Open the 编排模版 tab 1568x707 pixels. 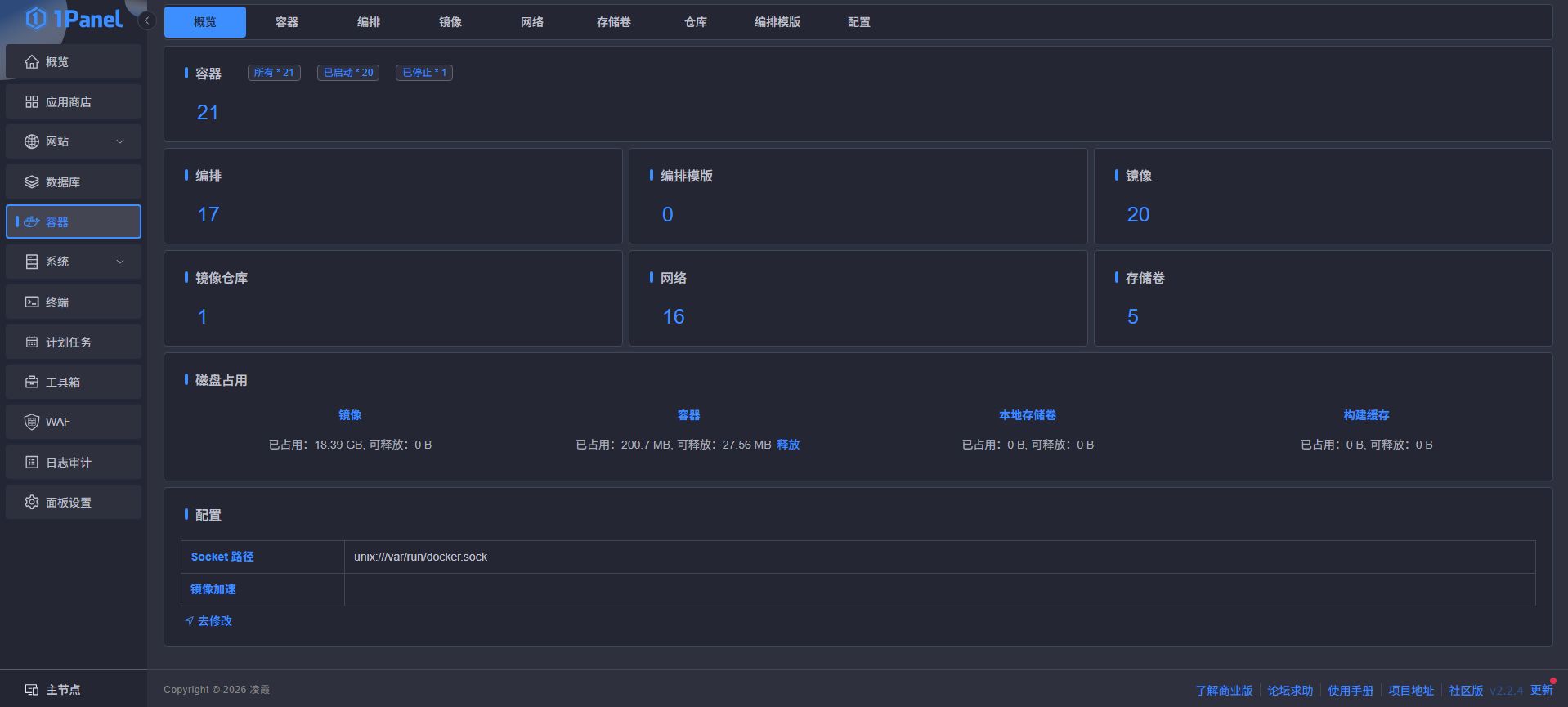point(777,22)
